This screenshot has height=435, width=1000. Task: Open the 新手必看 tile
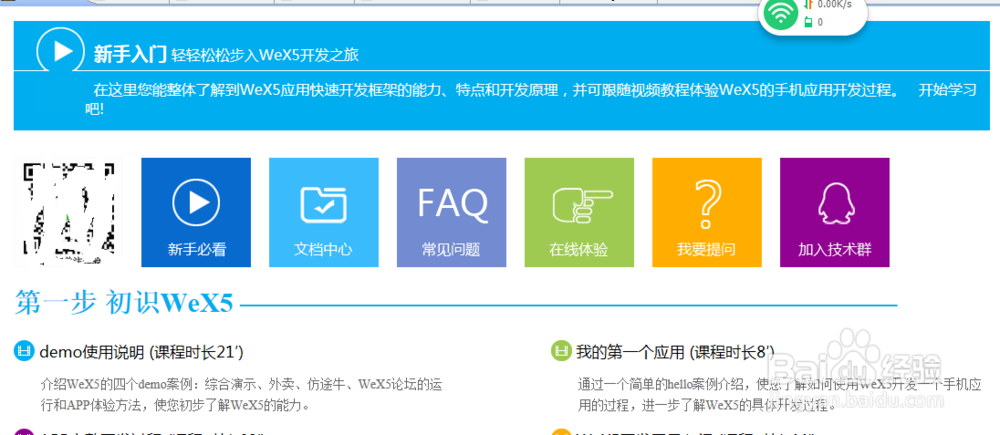(x=196, y=212)
